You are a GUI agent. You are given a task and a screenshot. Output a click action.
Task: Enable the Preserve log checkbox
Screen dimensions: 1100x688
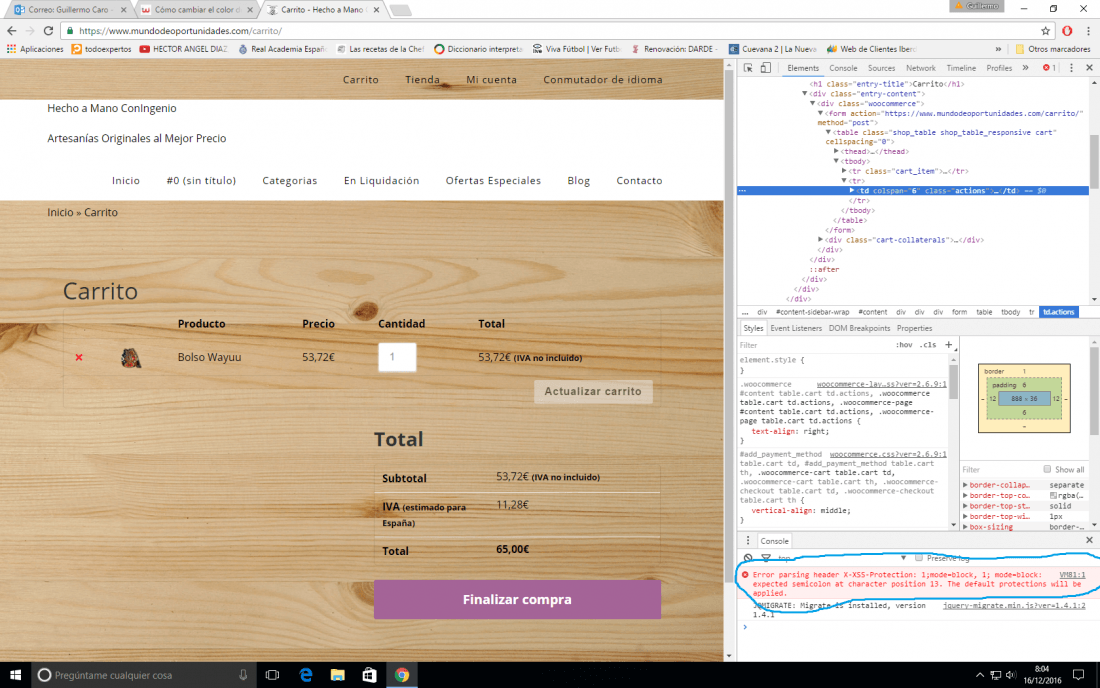tap(918, 558)
